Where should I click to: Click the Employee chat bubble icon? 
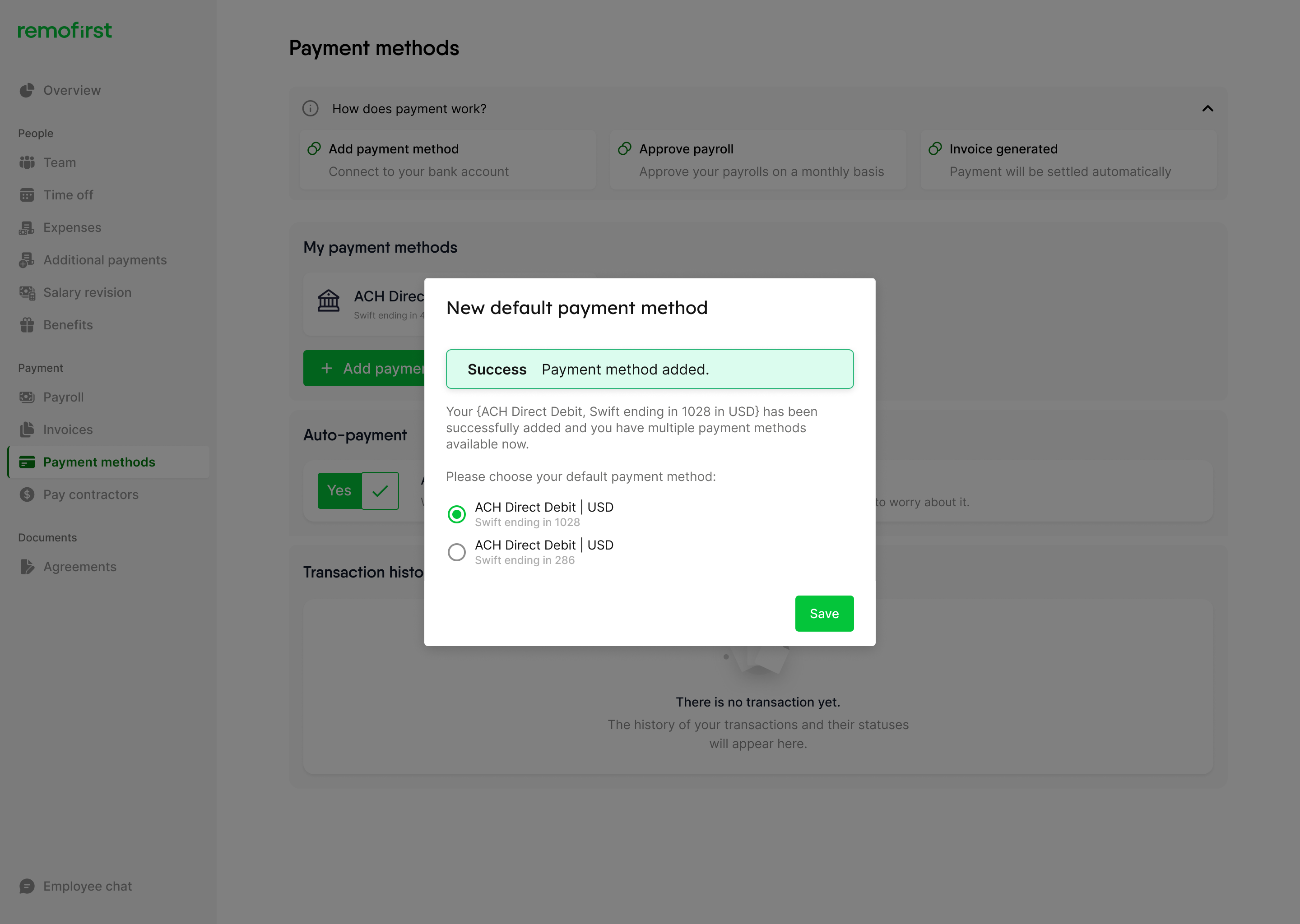[27, 886]
